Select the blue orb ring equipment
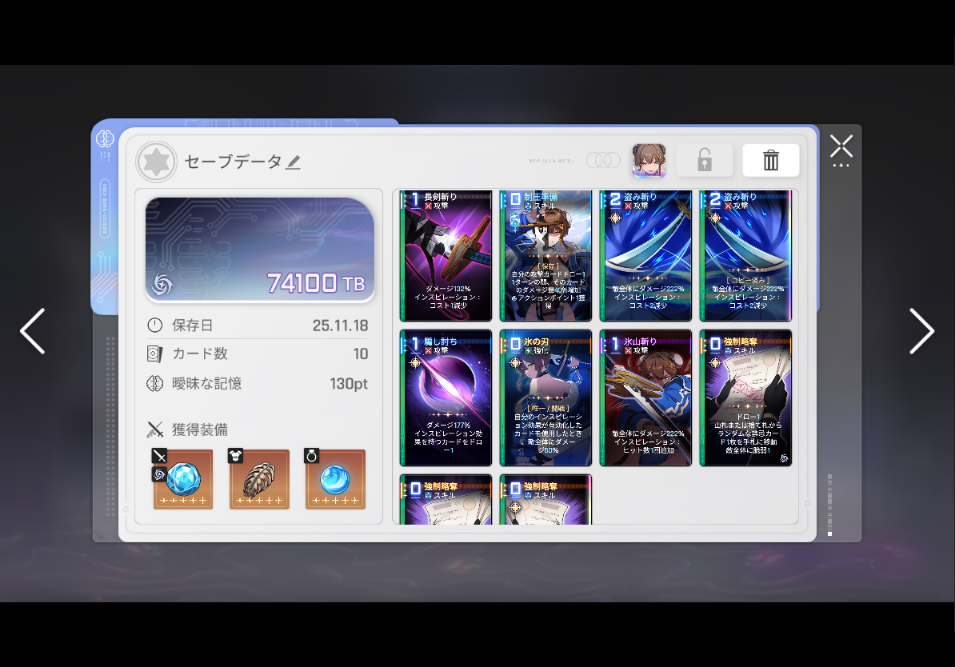955x667 pixels. coord(335,480)
